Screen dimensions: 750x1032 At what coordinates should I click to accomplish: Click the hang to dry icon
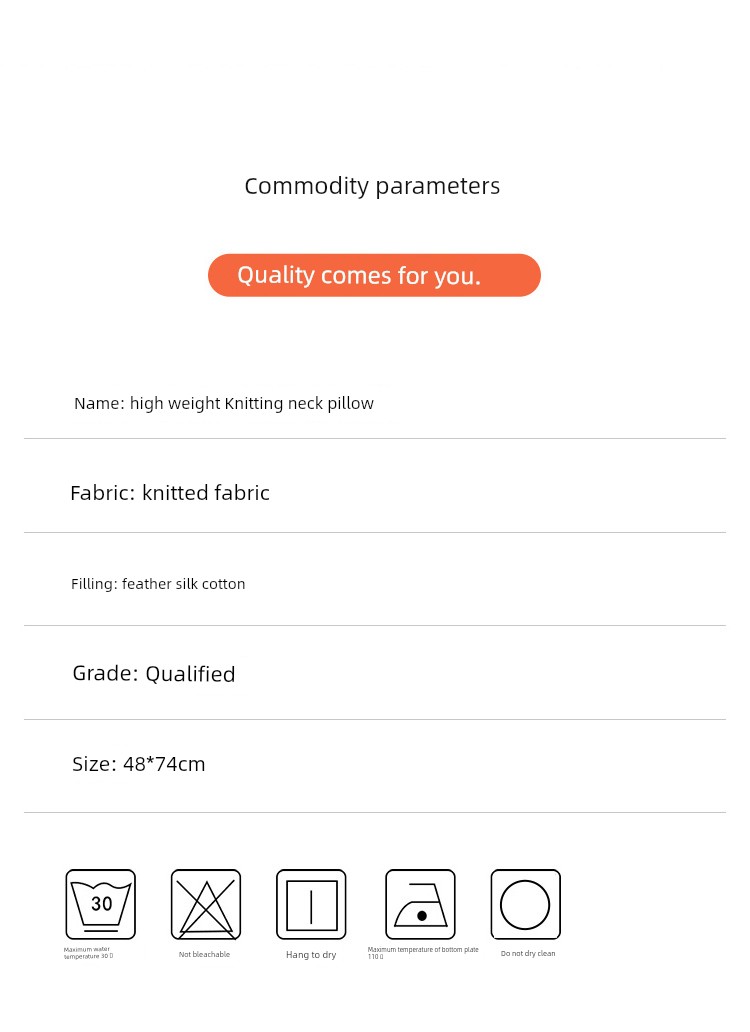(311, 904)
